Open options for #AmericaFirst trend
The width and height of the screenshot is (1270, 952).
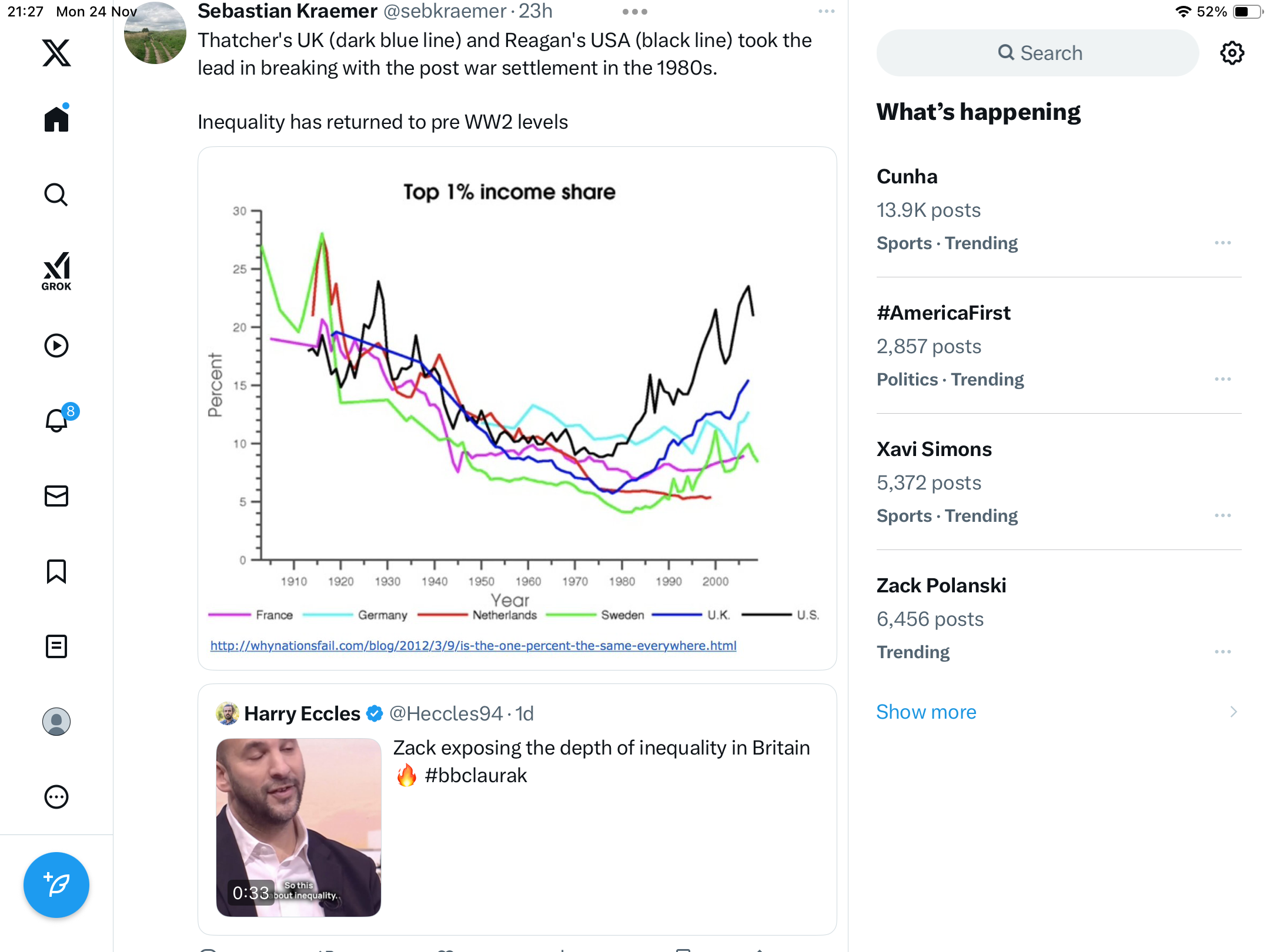(x=1223, y=379)
